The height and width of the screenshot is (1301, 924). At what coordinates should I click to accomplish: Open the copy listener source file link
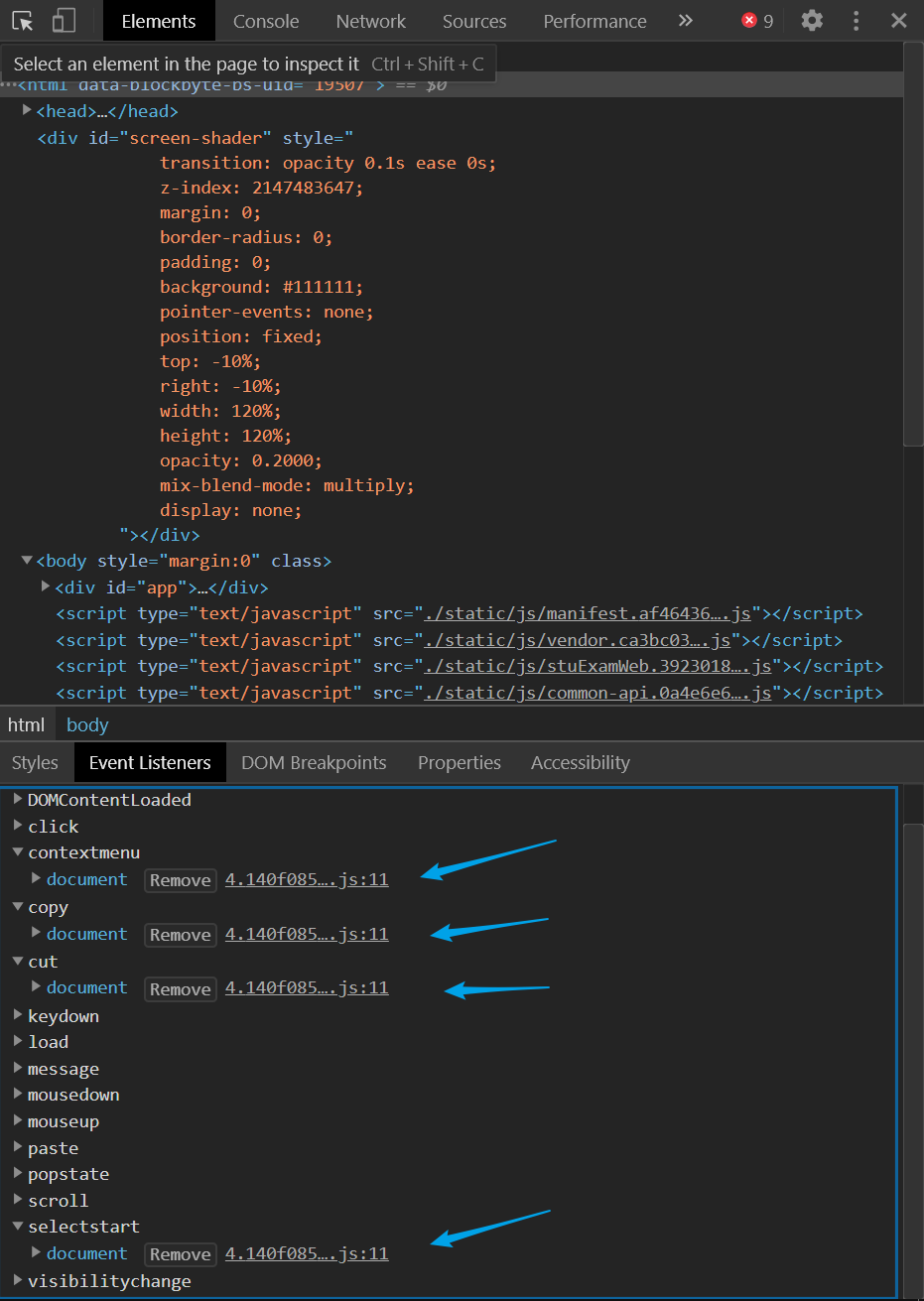[307, 934]
